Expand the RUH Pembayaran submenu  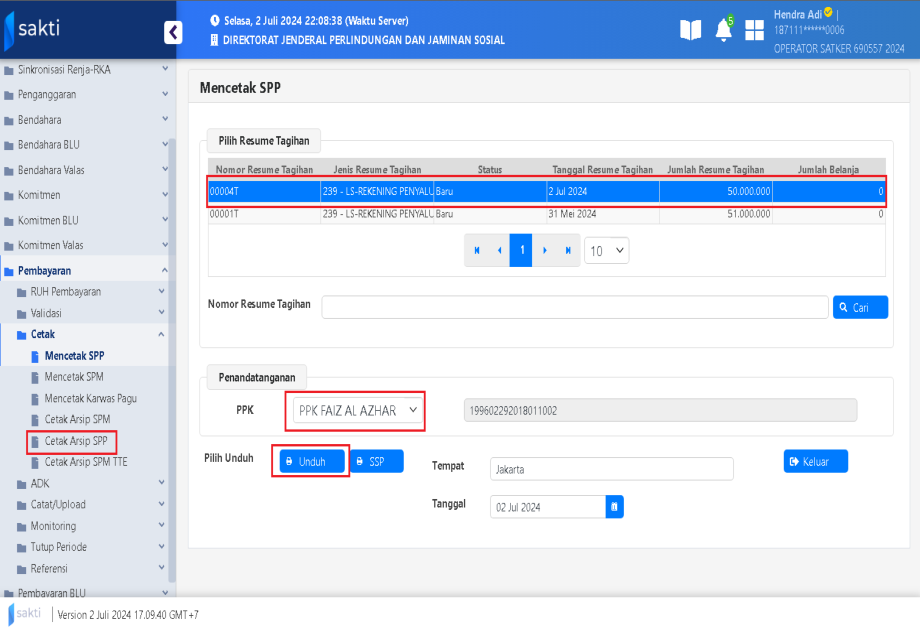tap(95, 292)
